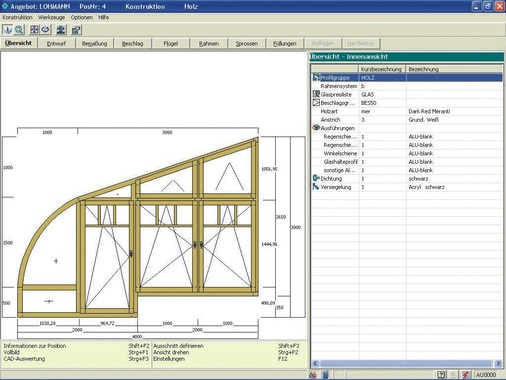Select the Rahmensystem row
506x380 pixels.
(x=407, y=86)
